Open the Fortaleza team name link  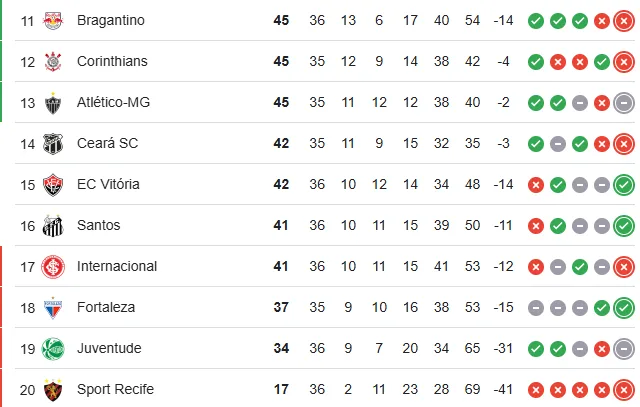106,307
